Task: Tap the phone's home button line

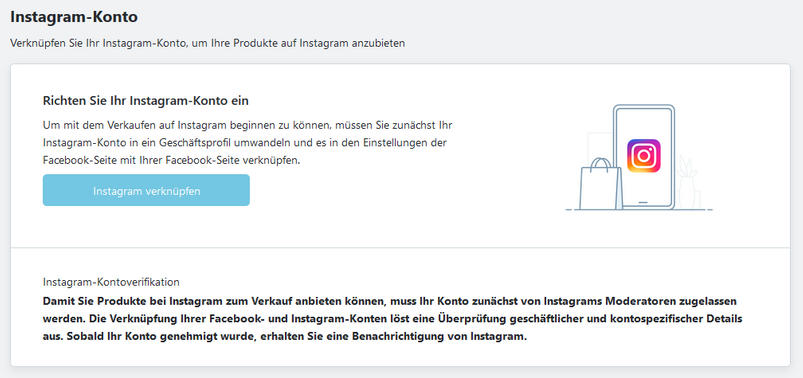Action: (644, 202)
